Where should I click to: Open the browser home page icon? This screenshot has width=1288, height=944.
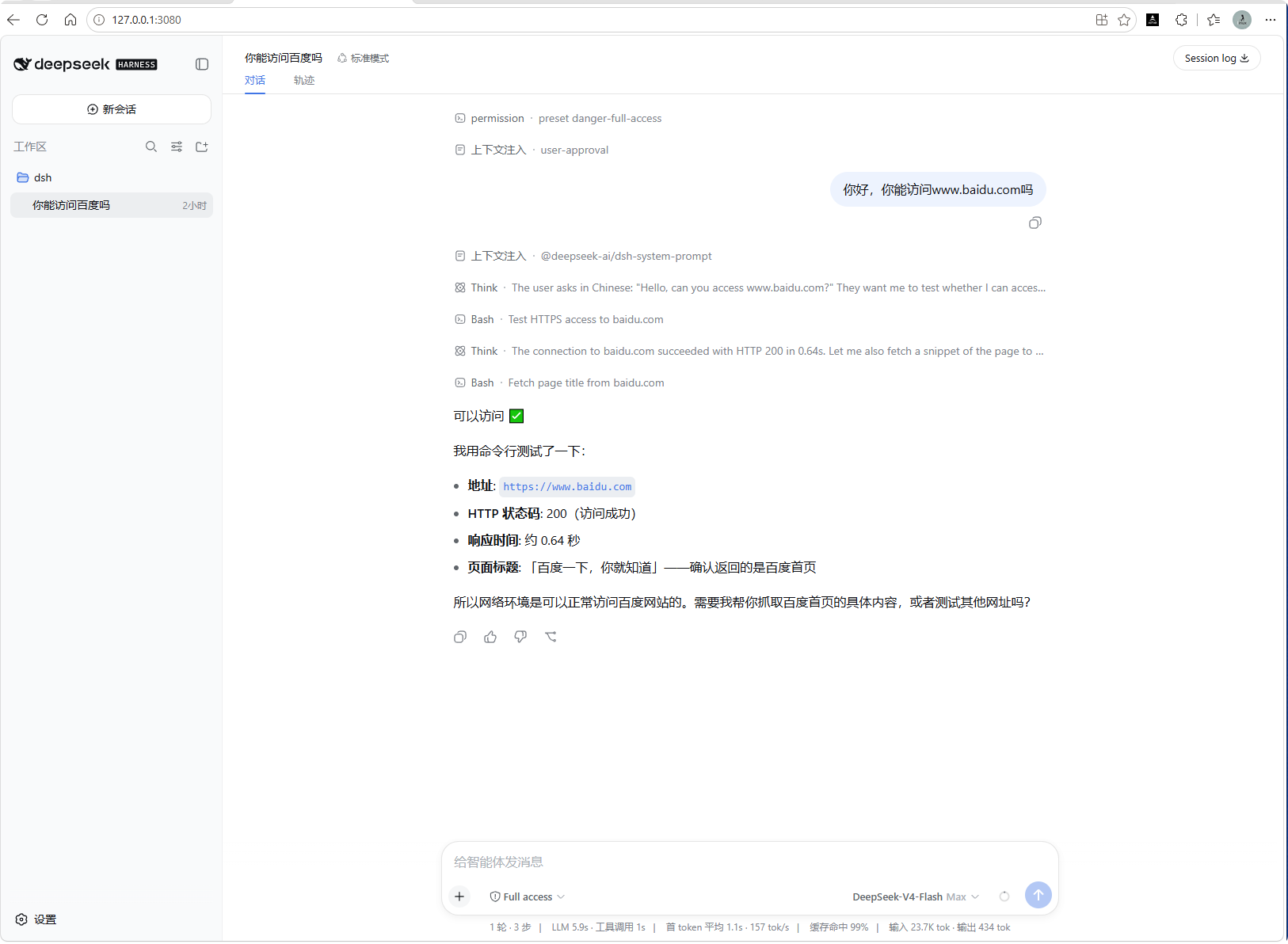(70, 20)
